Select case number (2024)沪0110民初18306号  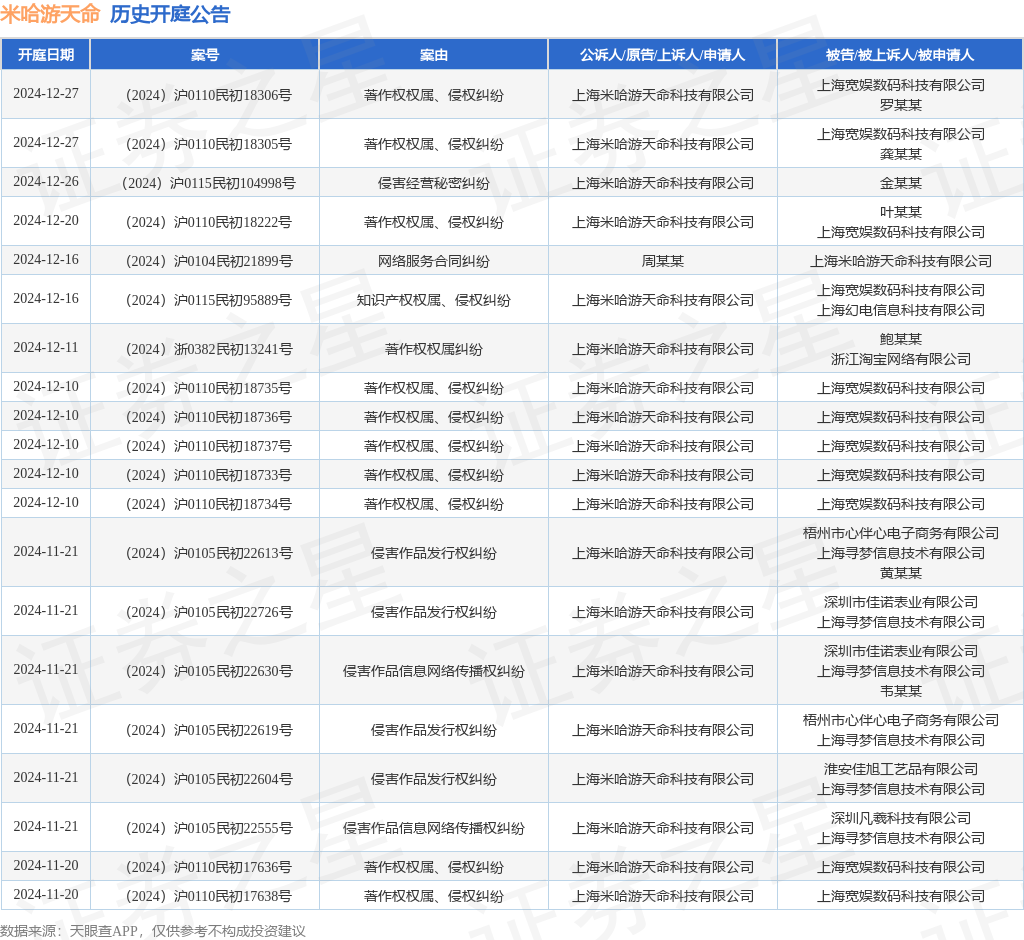click(x=208, y=95)
